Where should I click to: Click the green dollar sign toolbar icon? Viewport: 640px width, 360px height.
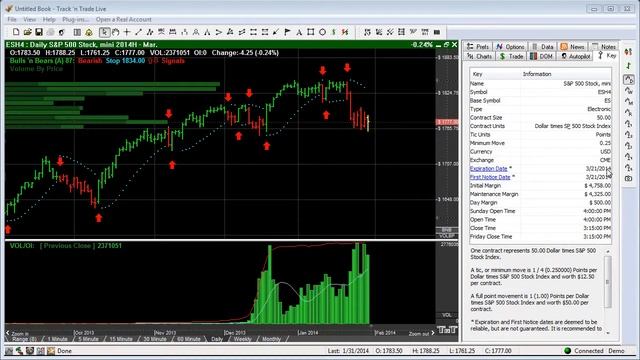[x=333, y=32]
